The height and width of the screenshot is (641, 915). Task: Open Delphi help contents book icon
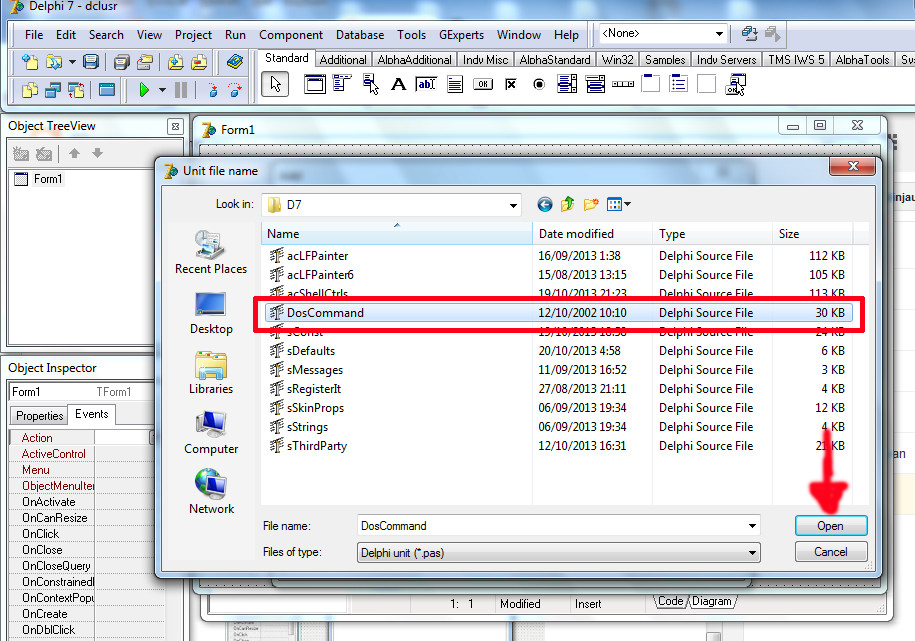[x=235, y=62]
